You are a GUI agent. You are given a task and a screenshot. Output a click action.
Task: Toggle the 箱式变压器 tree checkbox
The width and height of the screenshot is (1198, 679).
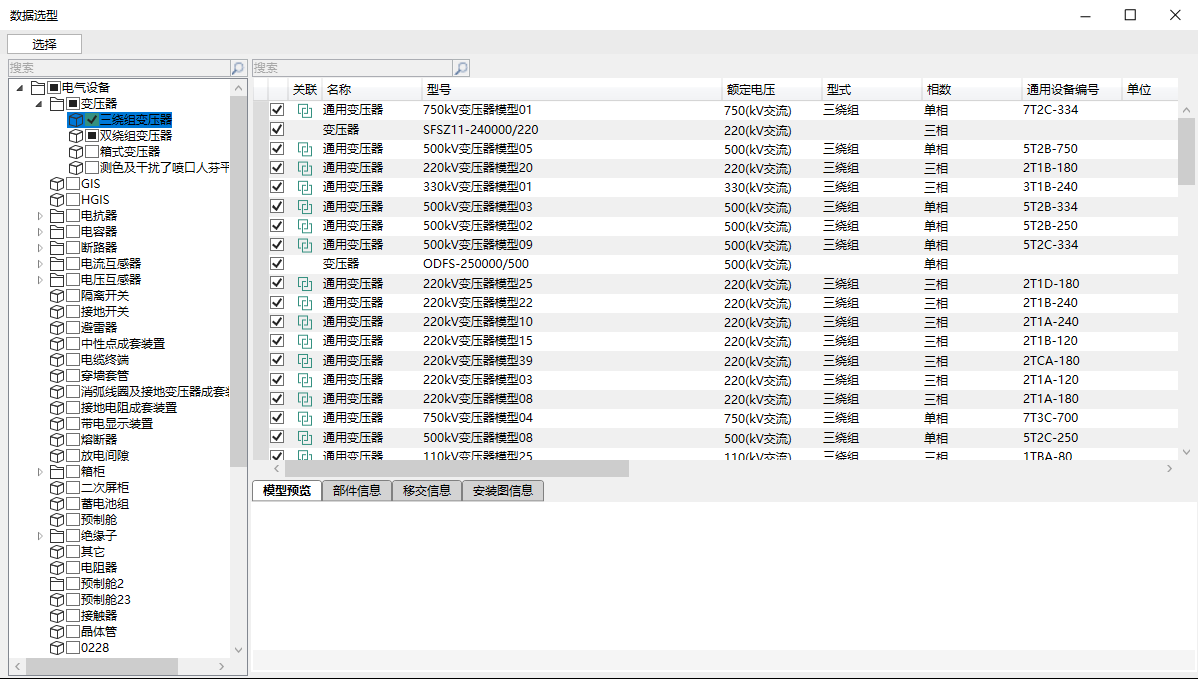[92, 151]
